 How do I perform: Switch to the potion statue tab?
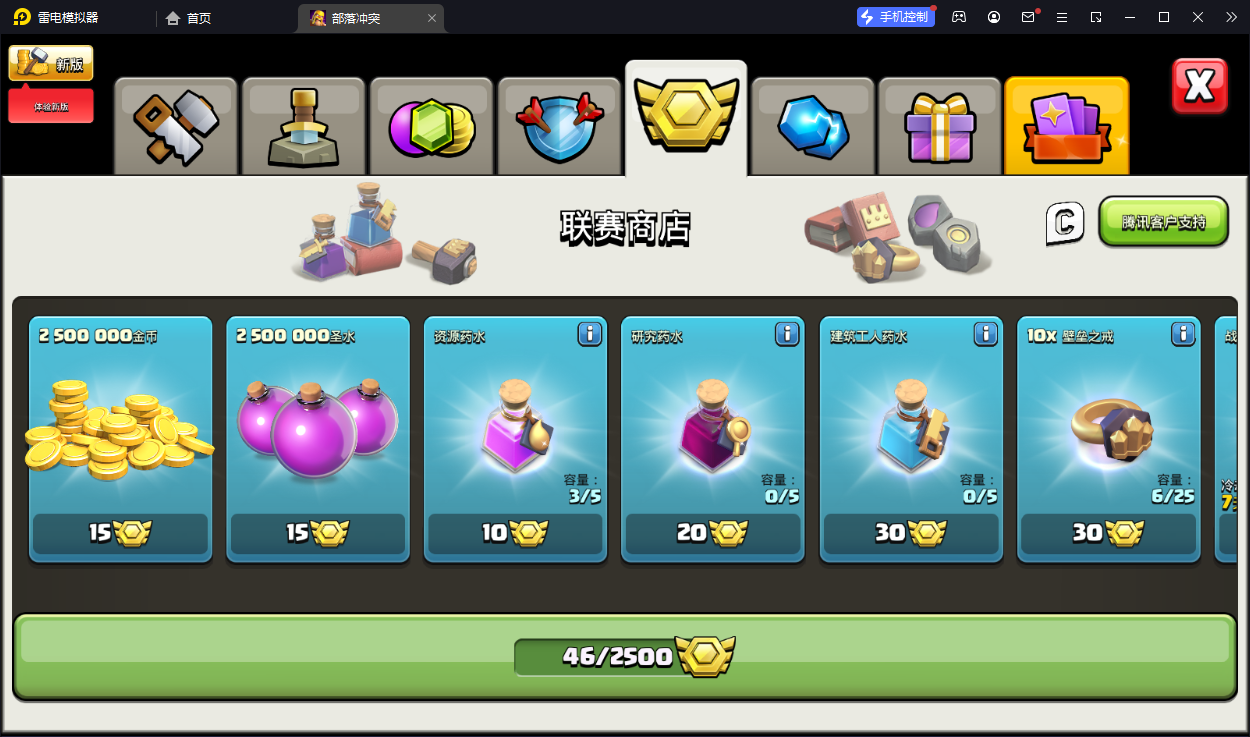coord(303,127)
